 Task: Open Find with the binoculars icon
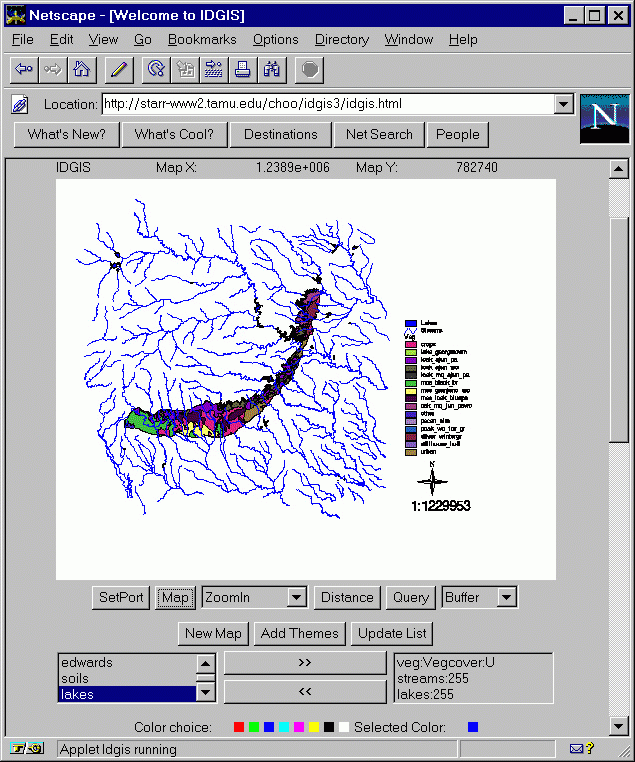click(x=272, y=70)
